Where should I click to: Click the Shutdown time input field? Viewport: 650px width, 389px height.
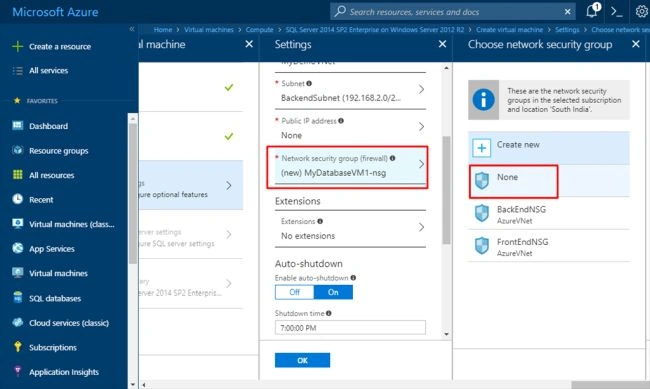click(x=350, y=328)
